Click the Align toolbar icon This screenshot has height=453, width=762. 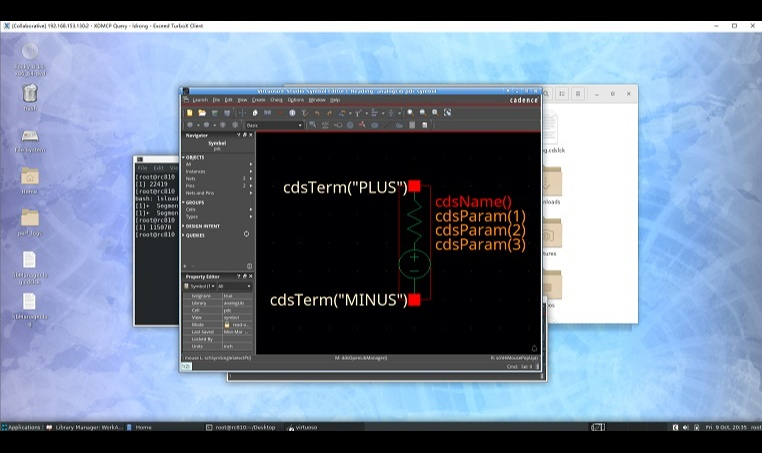[x=374, y=113]
